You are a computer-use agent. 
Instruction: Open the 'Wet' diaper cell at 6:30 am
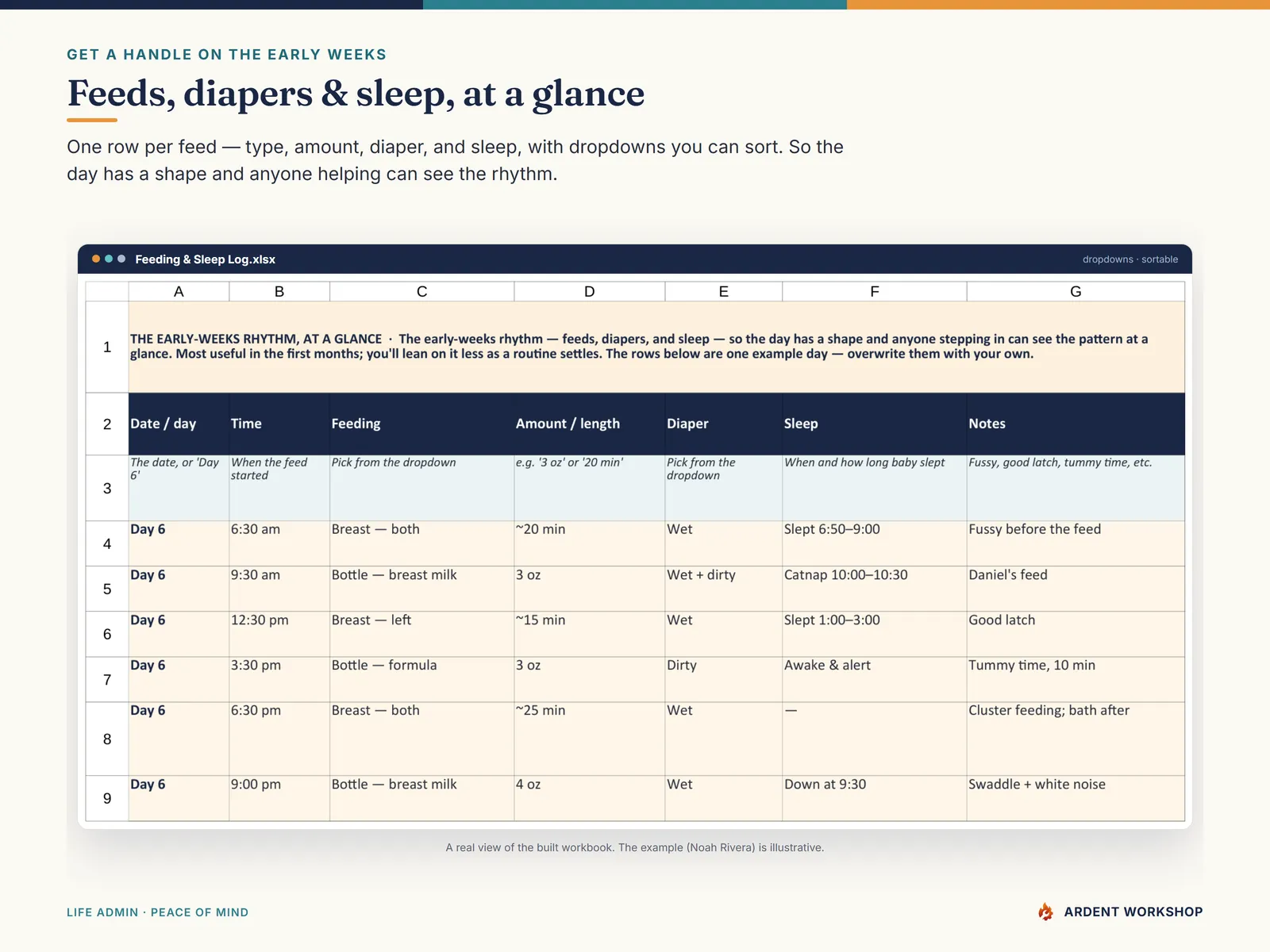point(724,543)
